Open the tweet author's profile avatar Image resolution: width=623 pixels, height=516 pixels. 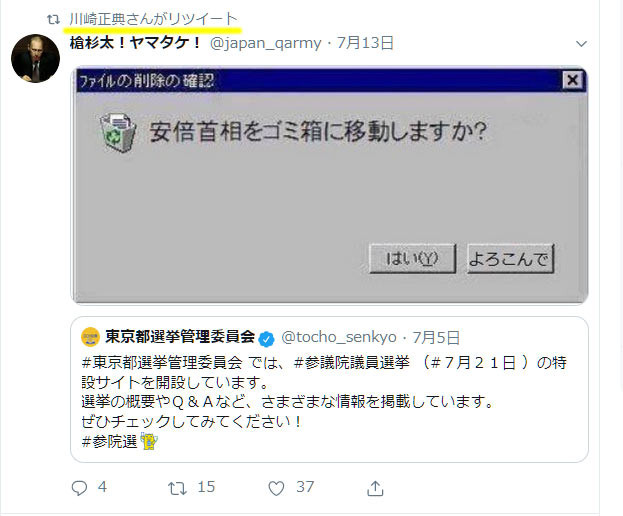(x=35, y=58)
